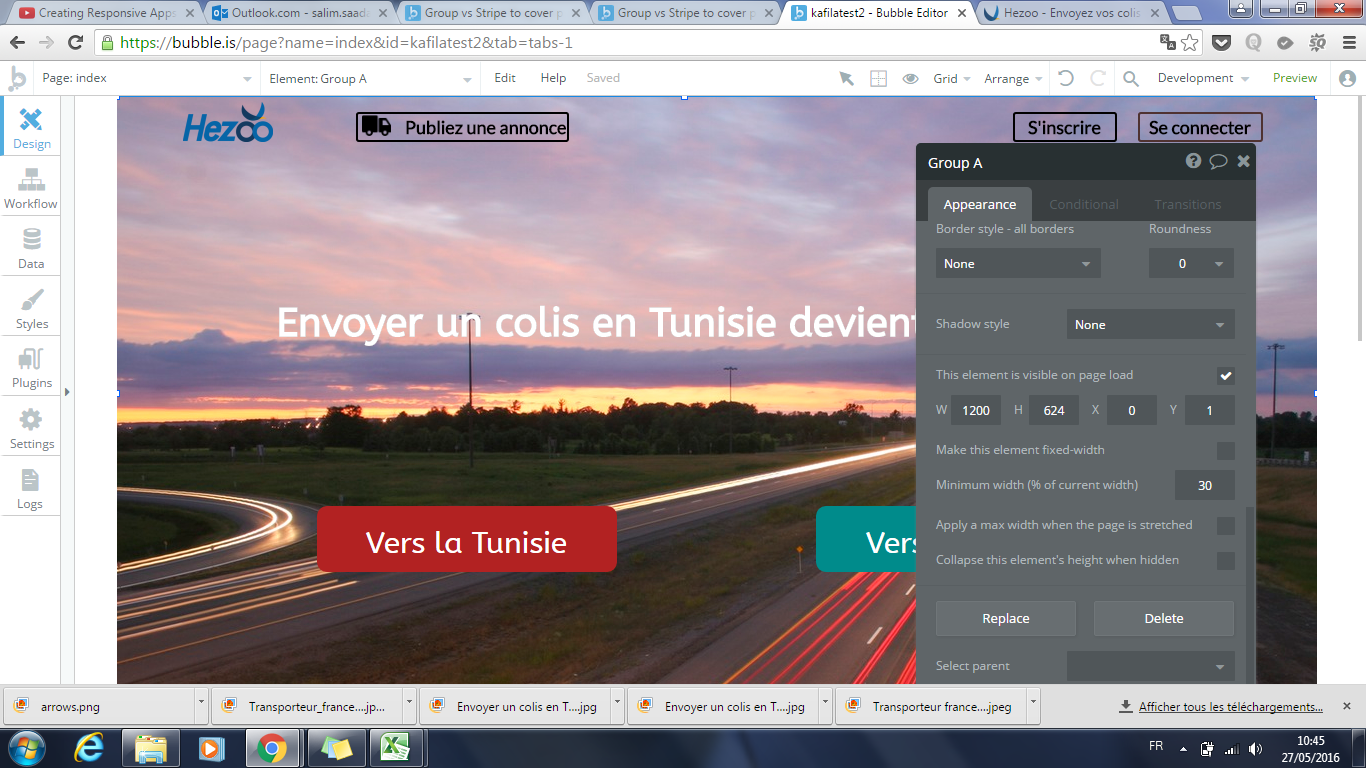Switch to the Creating Responsive Apps tab
Screen dimensions: 1366x768
(104, 13)
